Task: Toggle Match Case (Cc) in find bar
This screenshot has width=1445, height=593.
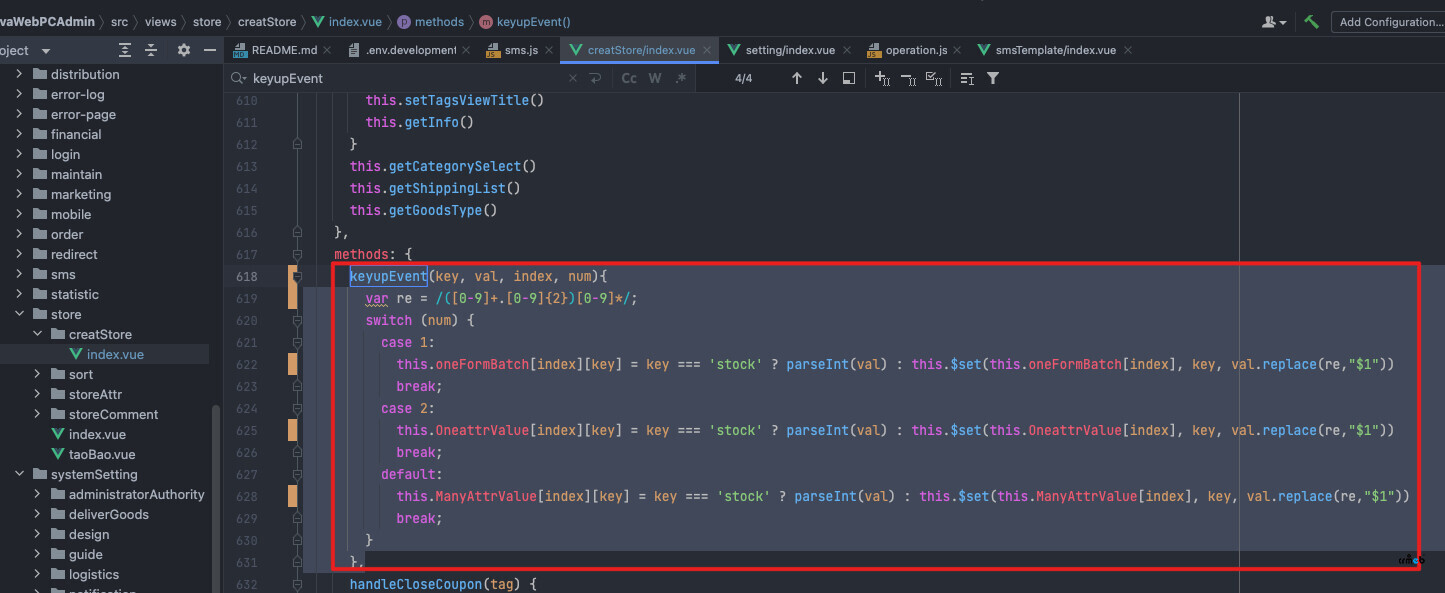Action: pos(629,78)
